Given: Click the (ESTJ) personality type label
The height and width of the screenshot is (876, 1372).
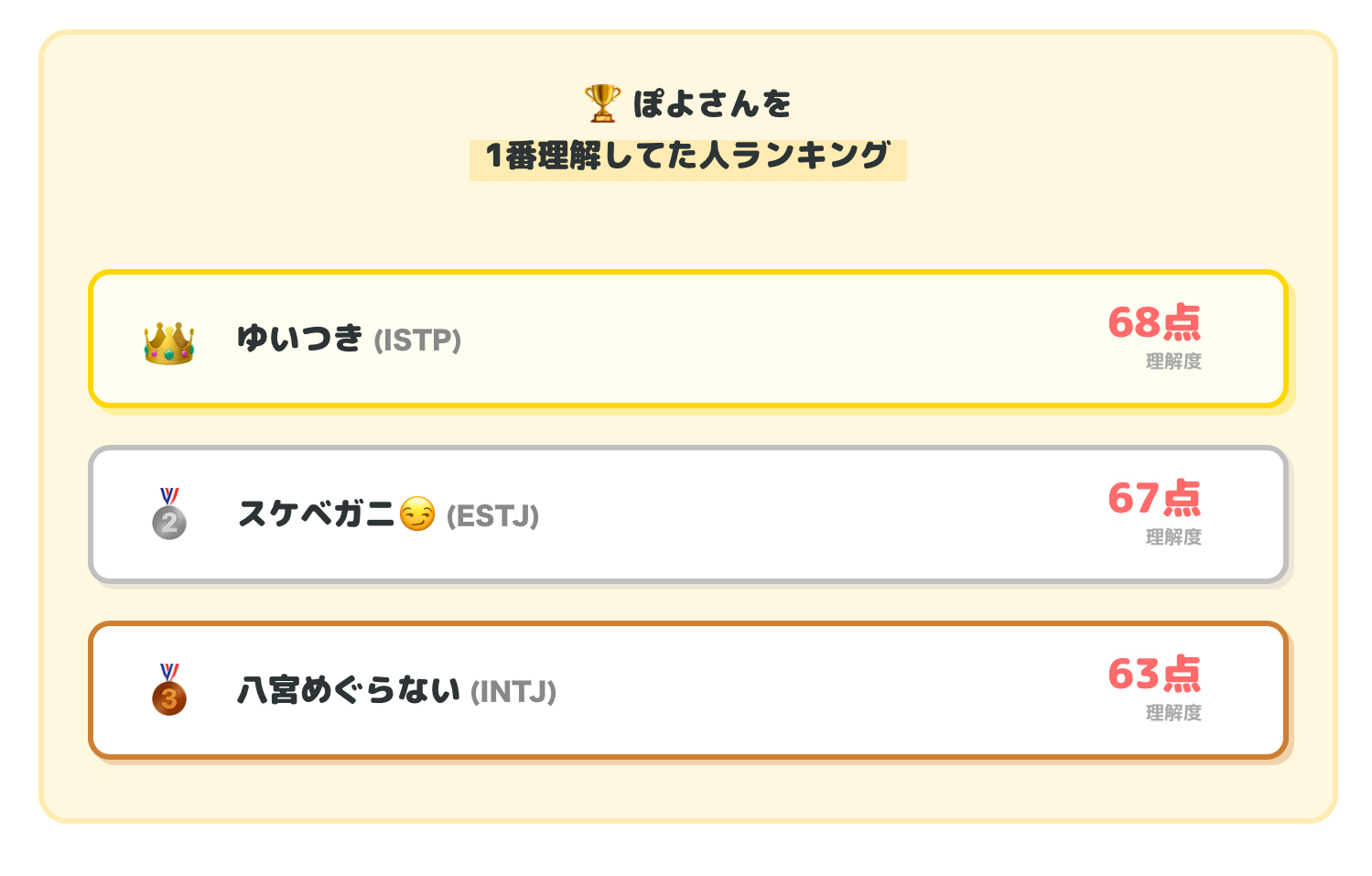Looking at the screenshot, I should point(492,516).
